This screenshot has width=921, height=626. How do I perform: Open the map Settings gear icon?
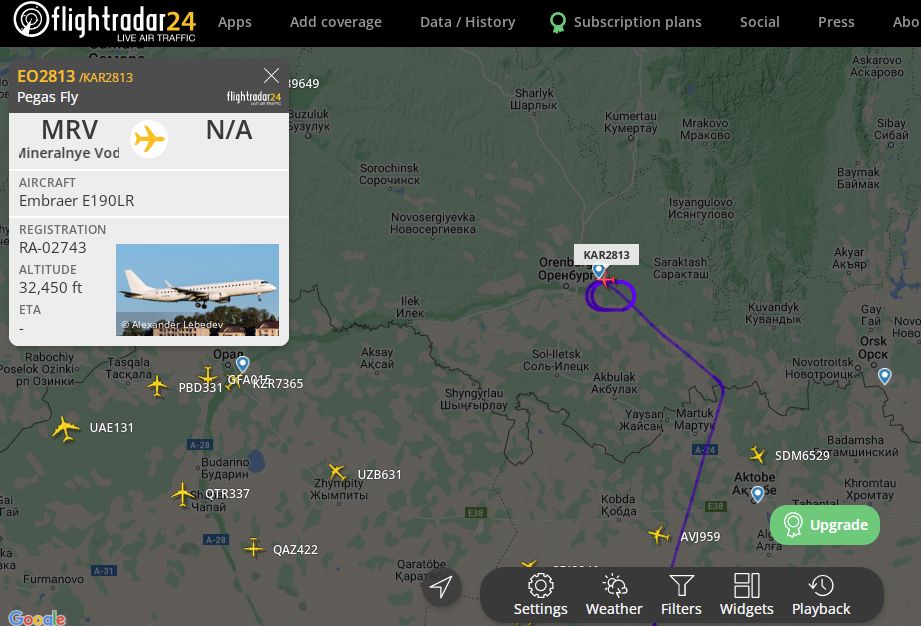tap(540, 585)
